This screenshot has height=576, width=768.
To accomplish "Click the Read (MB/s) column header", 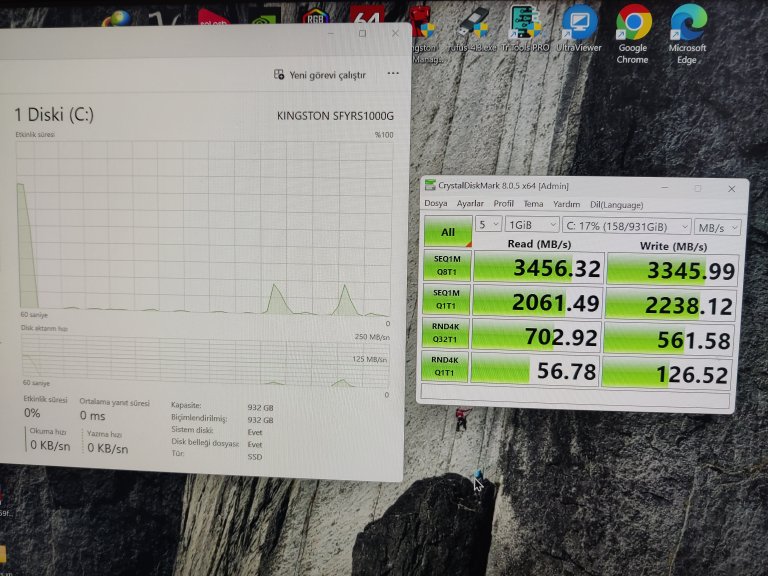I will click(x=539, y=243).
